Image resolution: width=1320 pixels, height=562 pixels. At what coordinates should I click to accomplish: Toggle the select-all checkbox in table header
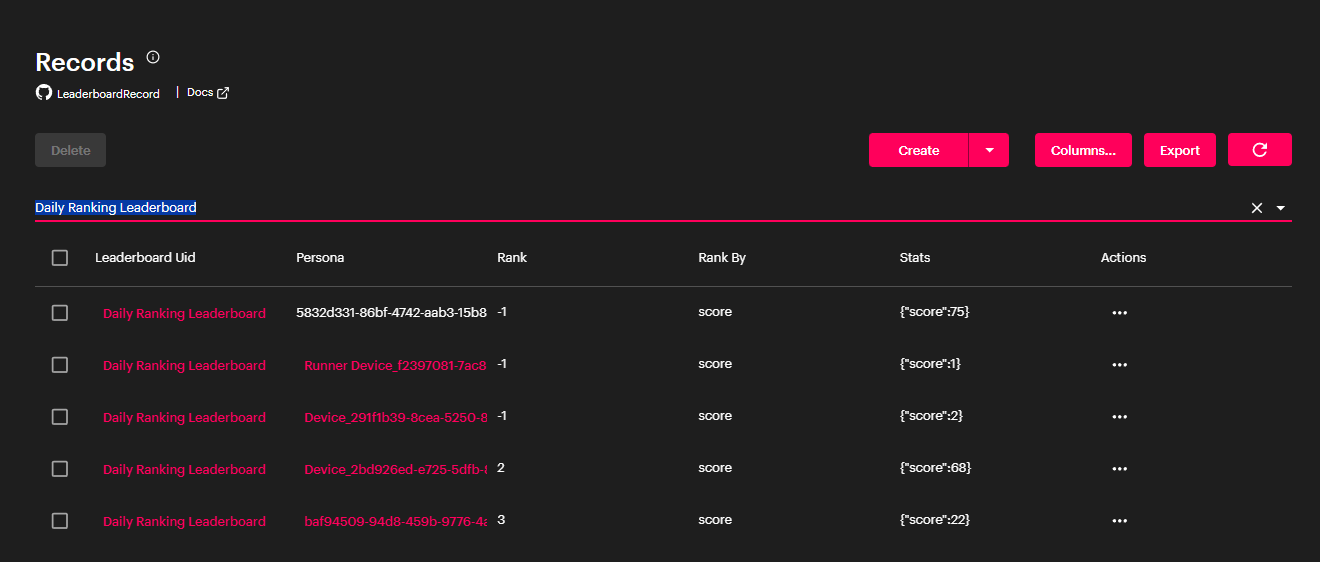click(x=60, y=258)
